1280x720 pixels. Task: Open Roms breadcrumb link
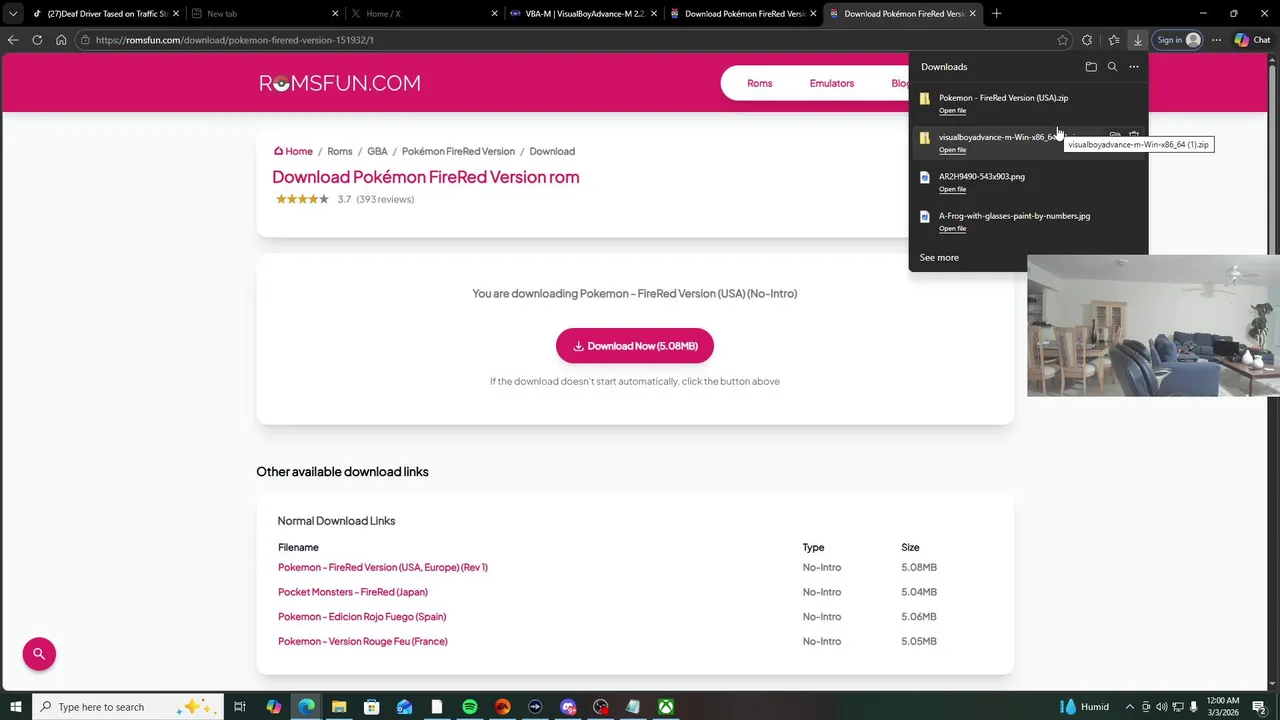[x=340, y=151]
